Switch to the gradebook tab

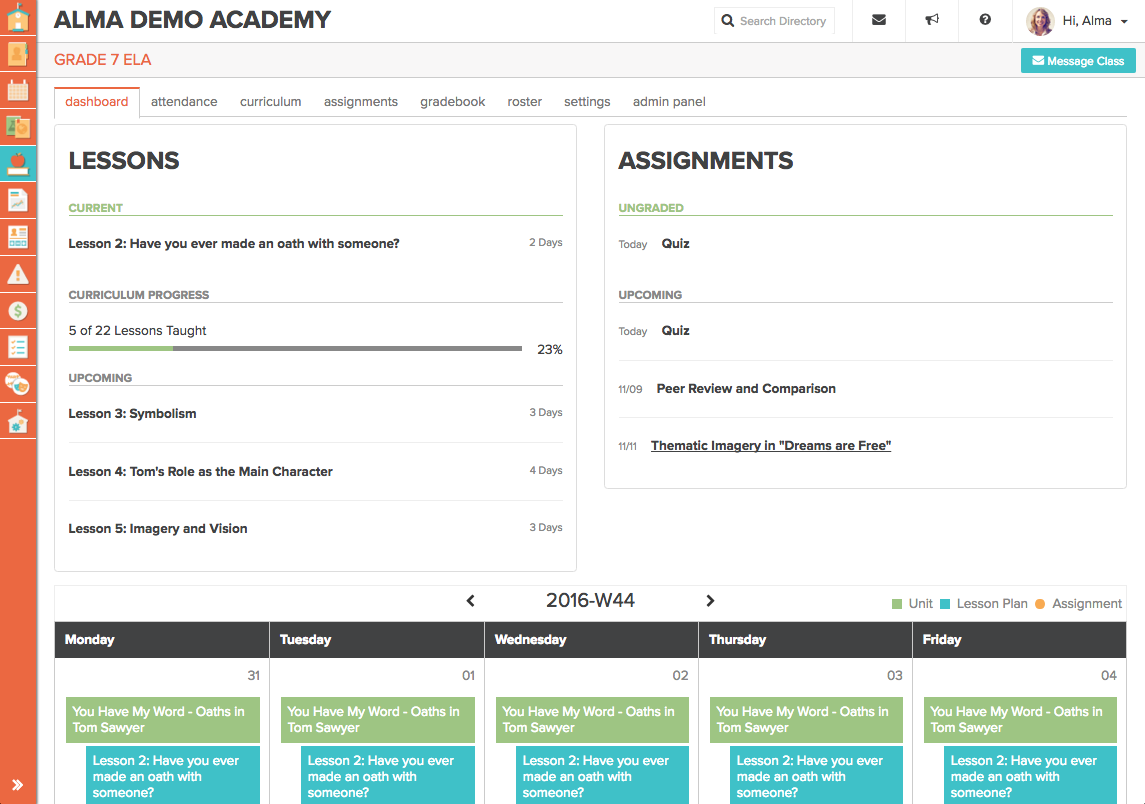point(452,102)
